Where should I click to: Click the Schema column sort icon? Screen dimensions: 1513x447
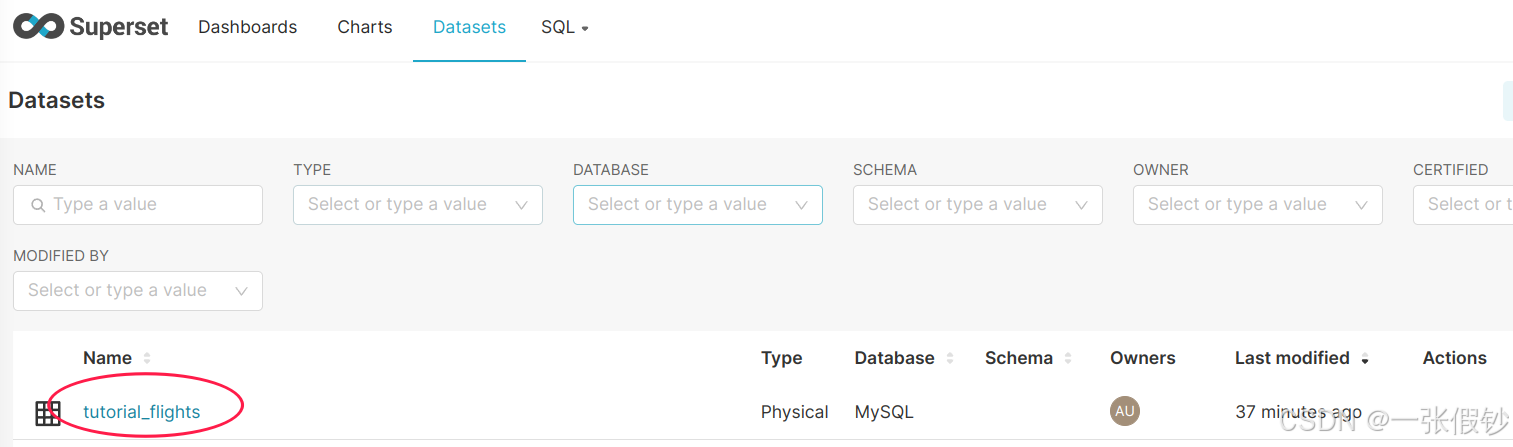pyautogui.click(x=1068, y=358)
